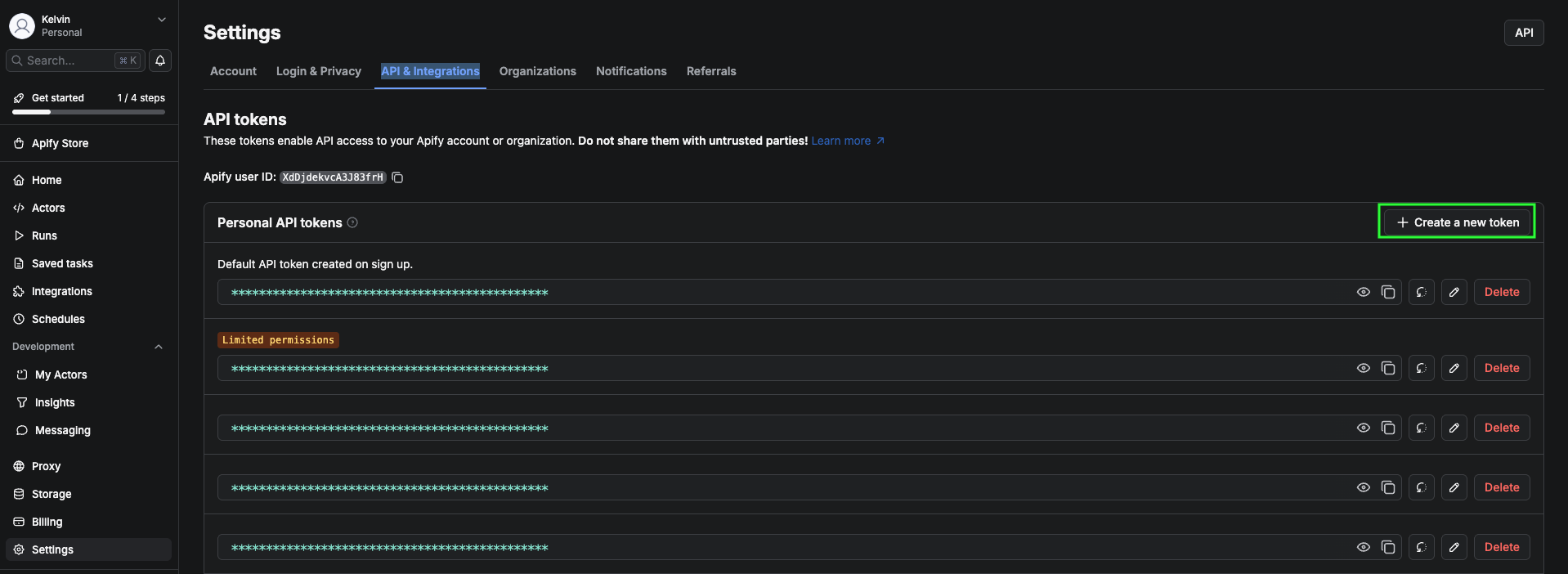Show the Limited permissions token value
This screenshot has height=574, width=1568.
click(x=1364, y=368)
